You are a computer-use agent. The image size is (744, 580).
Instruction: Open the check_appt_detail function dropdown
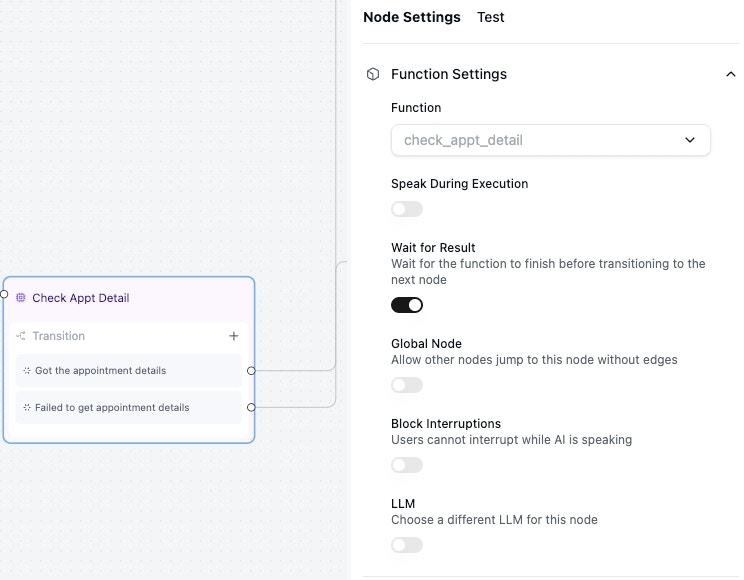(x=550, y=140)
